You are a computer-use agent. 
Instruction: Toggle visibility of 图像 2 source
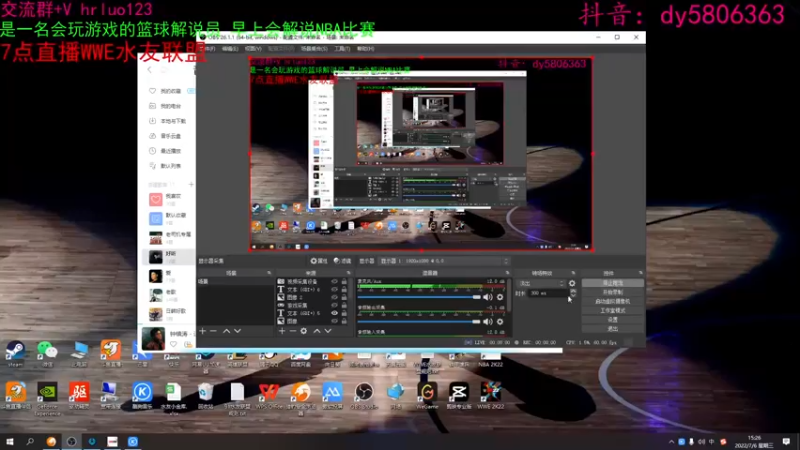[x=334, y=297]
